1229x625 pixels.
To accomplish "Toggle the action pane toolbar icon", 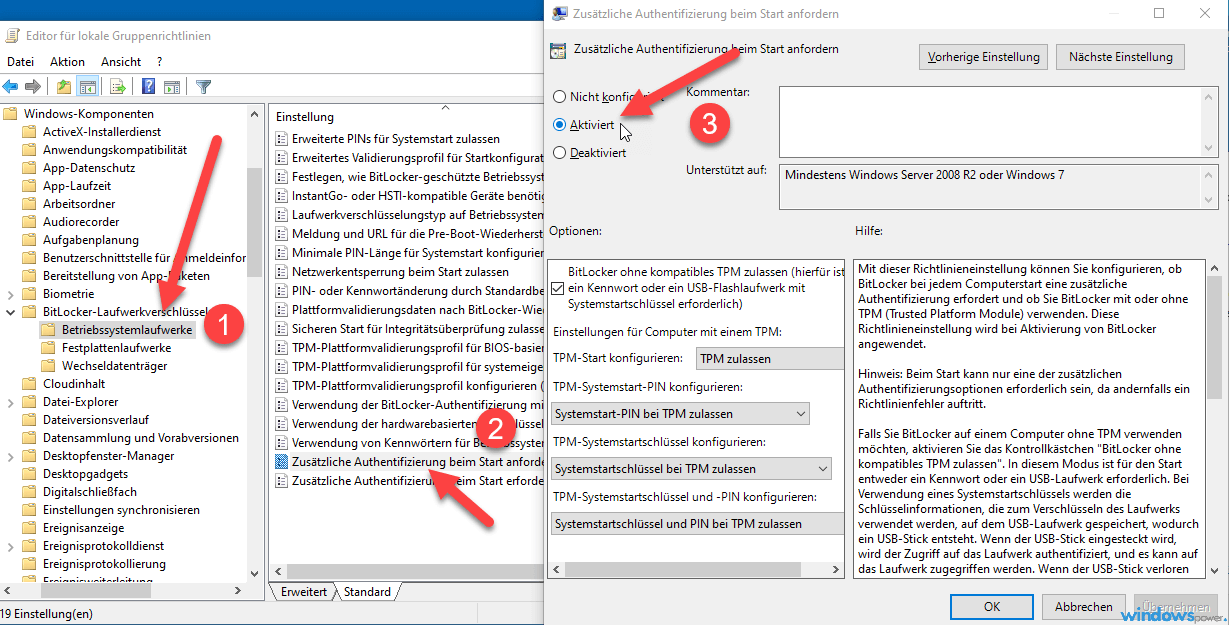I will (171, 87).
